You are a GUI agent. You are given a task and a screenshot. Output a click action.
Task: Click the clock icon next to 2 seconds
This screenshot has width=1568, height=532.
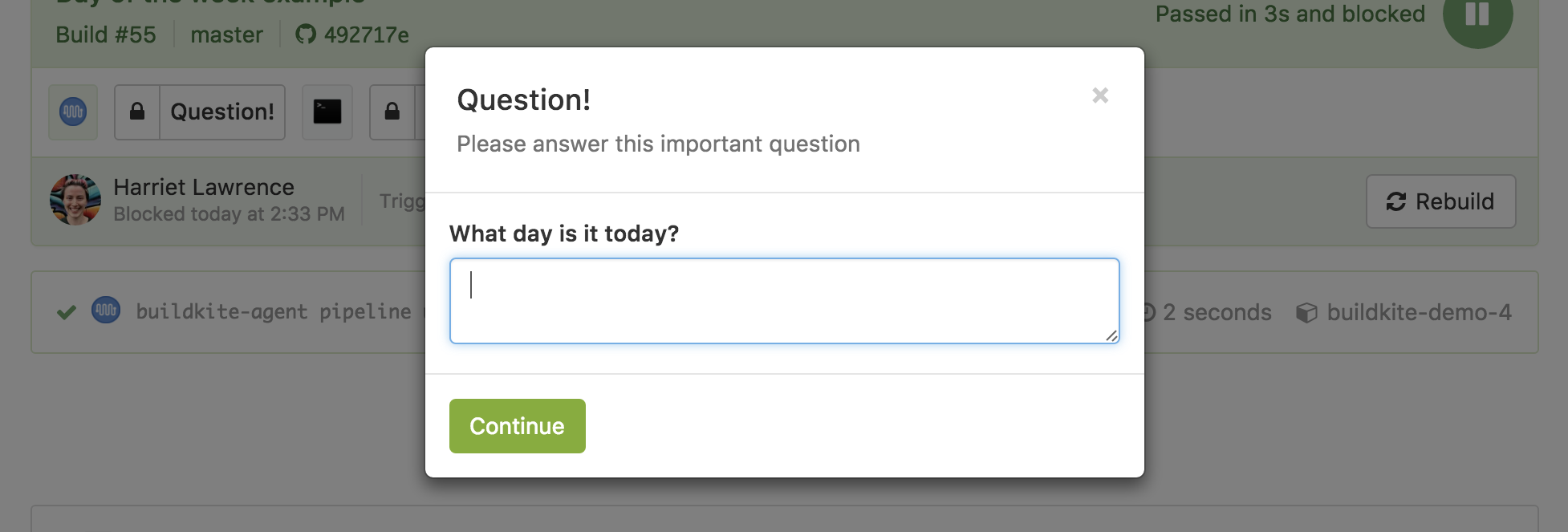(1148, 312)
